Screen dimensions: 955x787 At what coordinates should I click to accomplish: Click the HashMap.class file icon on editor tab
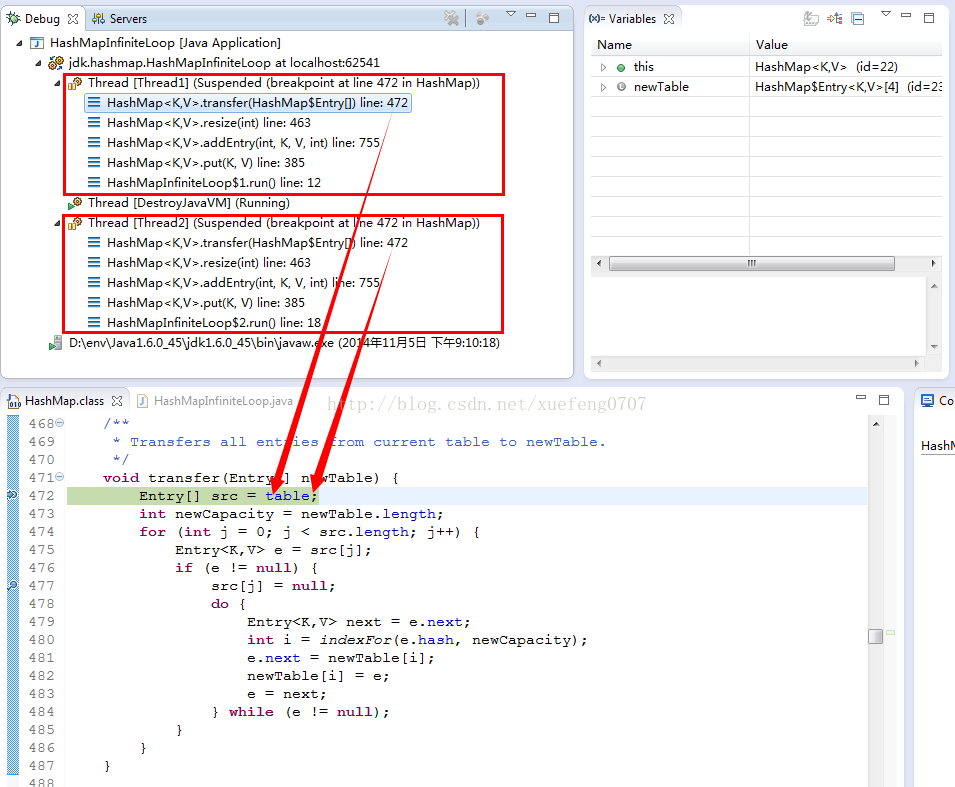pos(13,401)
